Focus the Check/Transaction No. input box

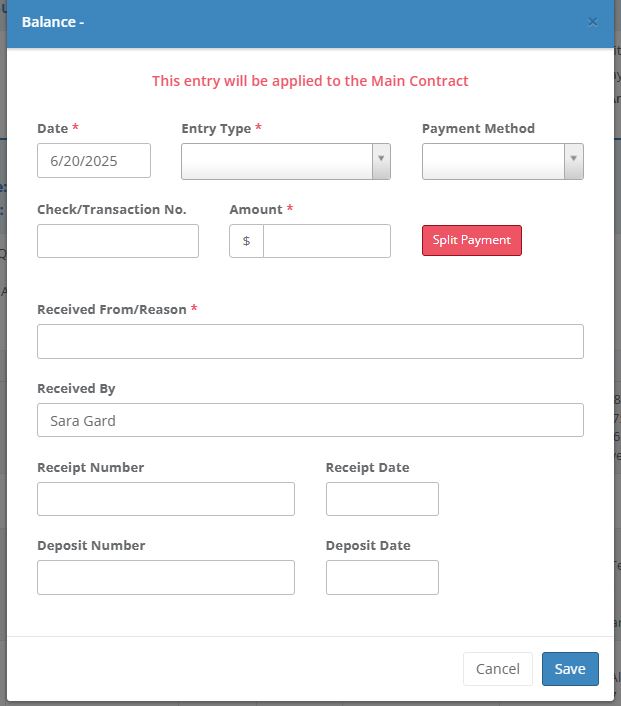pyautogui.click(x=118, y=241)
